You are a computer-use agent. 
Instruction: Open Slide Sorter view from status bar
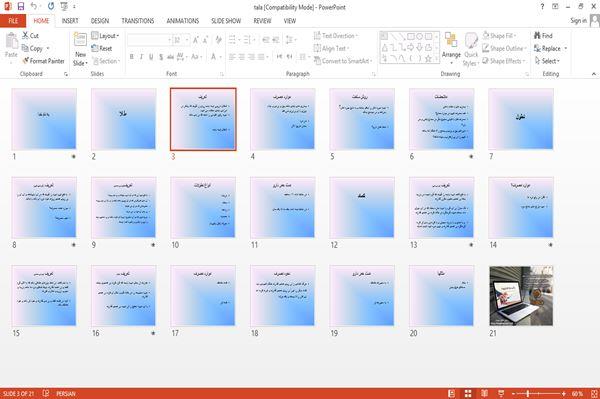(x=468, y=394)
